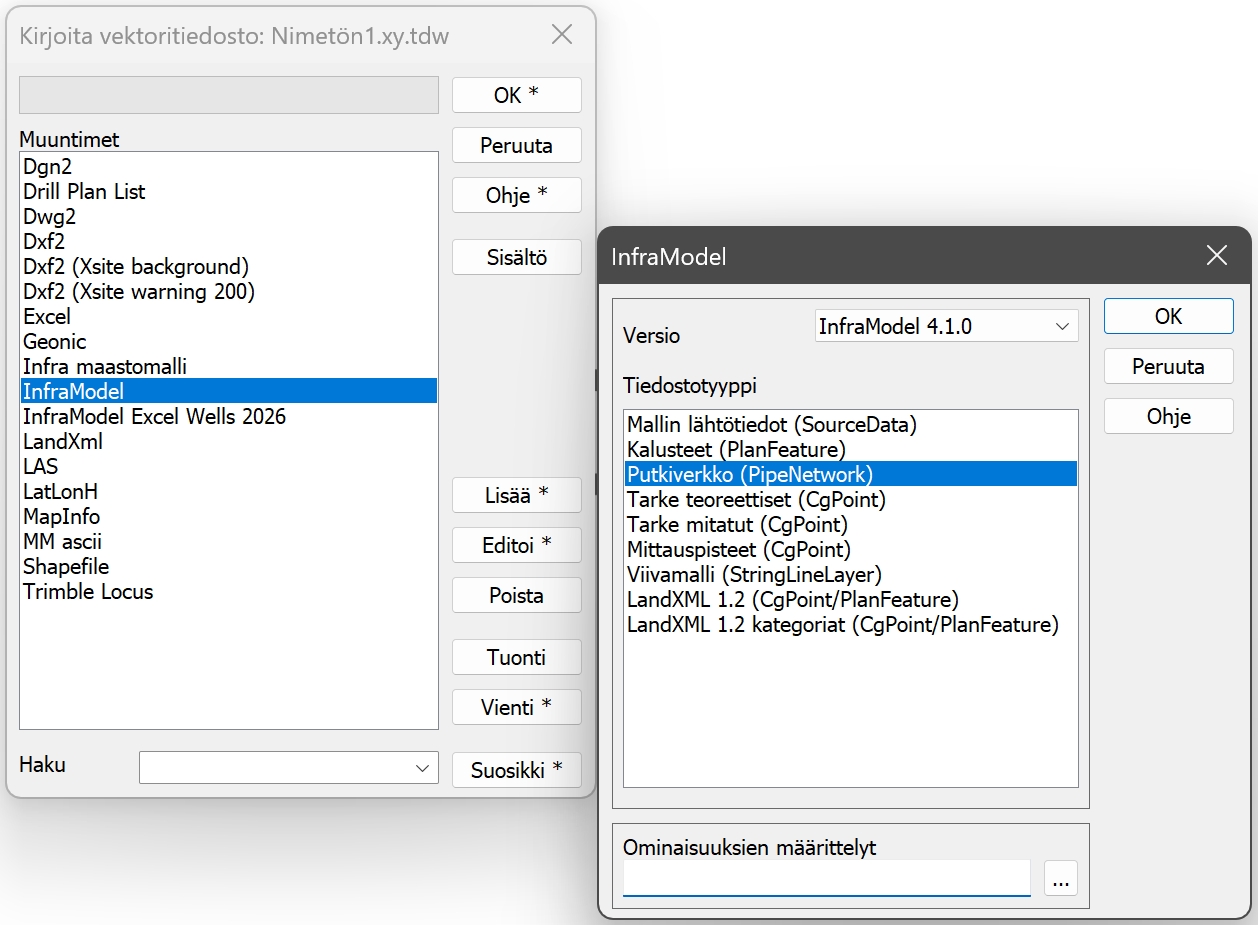Select LandXML 1.2 (CgPoint/PlanFeature)
Image resolution: width=1258 pixels, height=925 pixels.
[851, 599]
